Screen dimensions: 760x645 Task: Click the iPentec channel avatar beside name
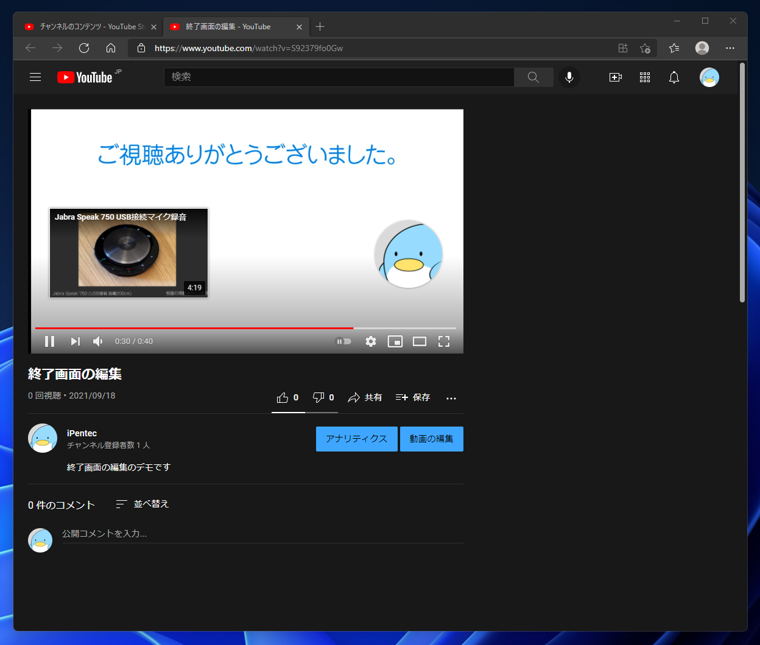coord(43,438)
